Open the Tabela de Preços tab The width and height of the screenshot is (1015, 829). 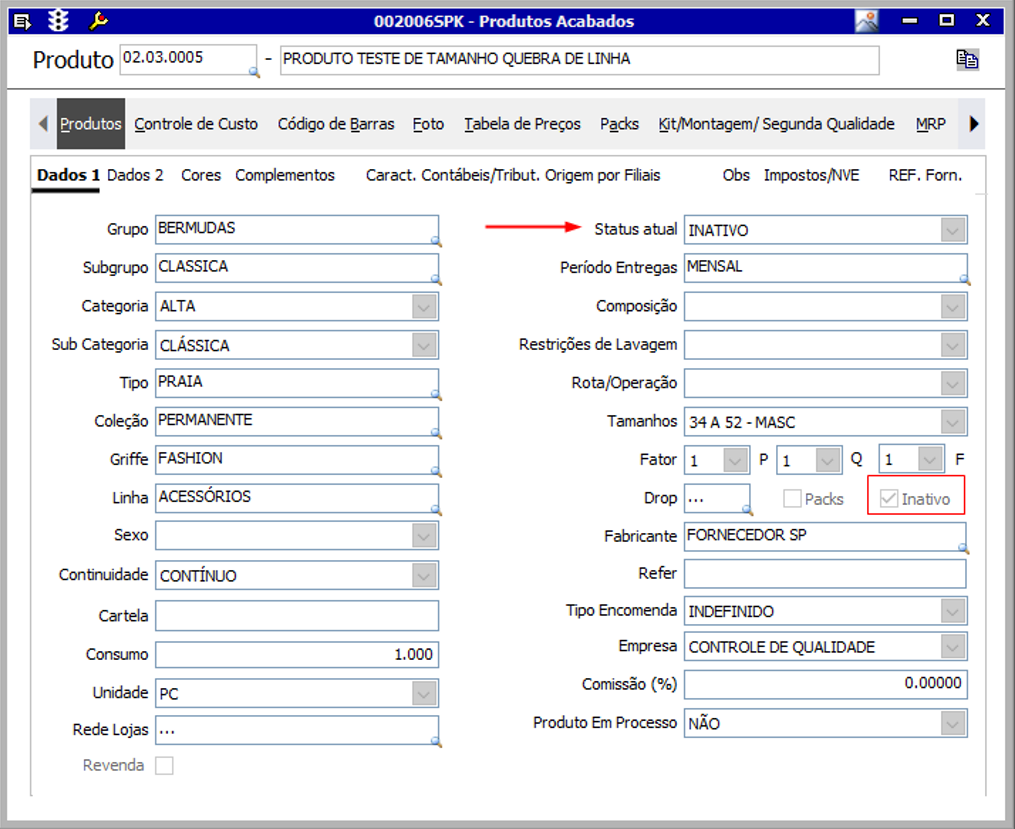click(522, 124)
